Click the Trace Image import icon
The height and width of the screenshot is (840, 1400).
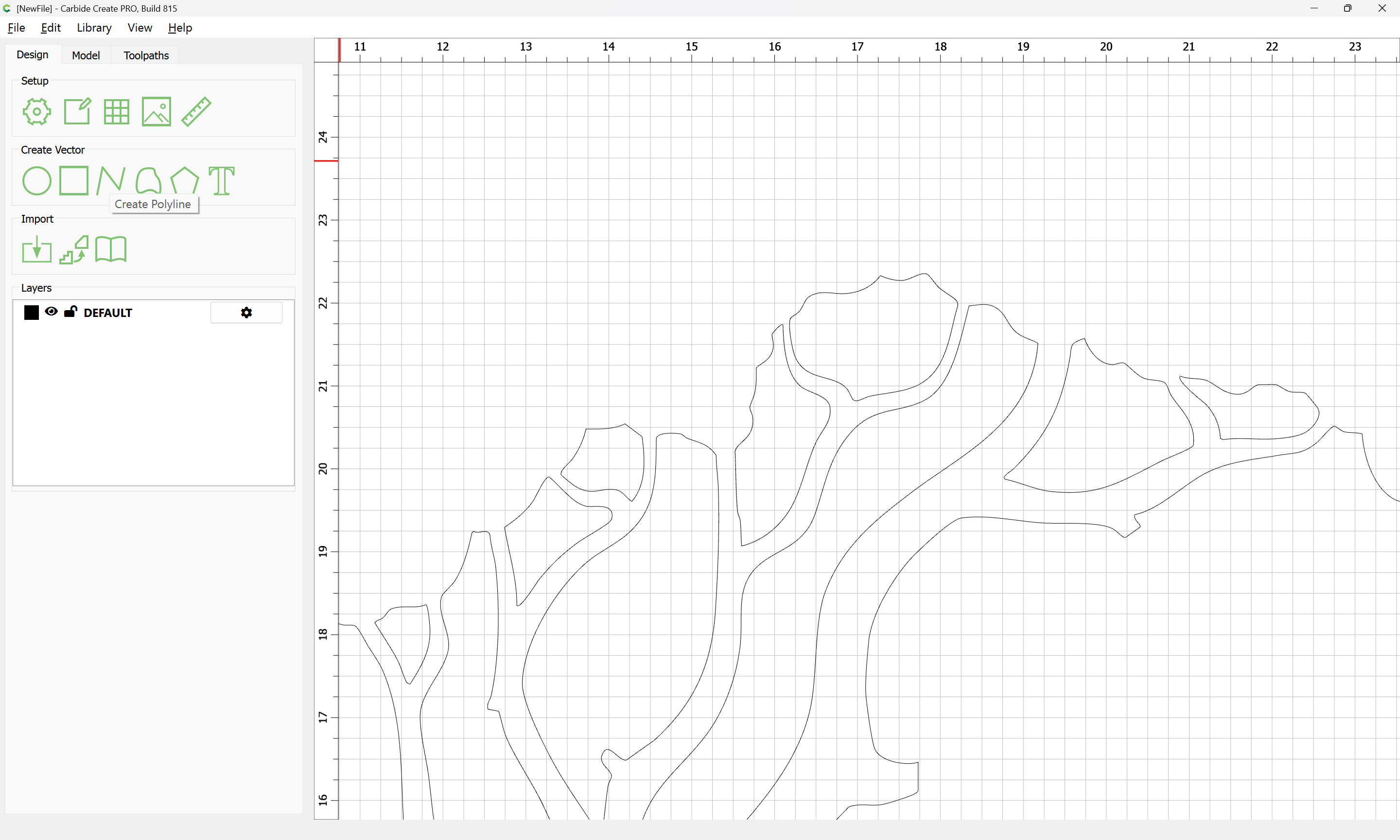coord(74,250)
